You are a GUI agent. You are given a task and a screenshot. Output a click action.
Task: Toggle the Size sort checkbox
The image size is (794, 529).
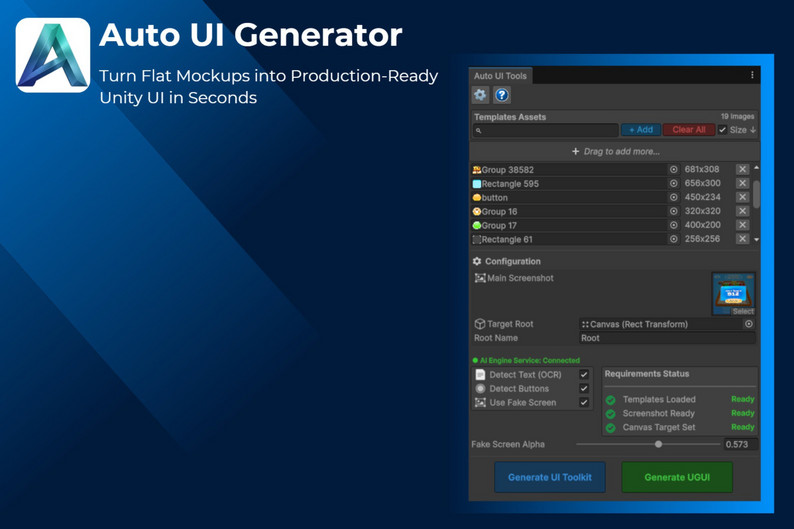pyautogui.click(x=723, y=130)
